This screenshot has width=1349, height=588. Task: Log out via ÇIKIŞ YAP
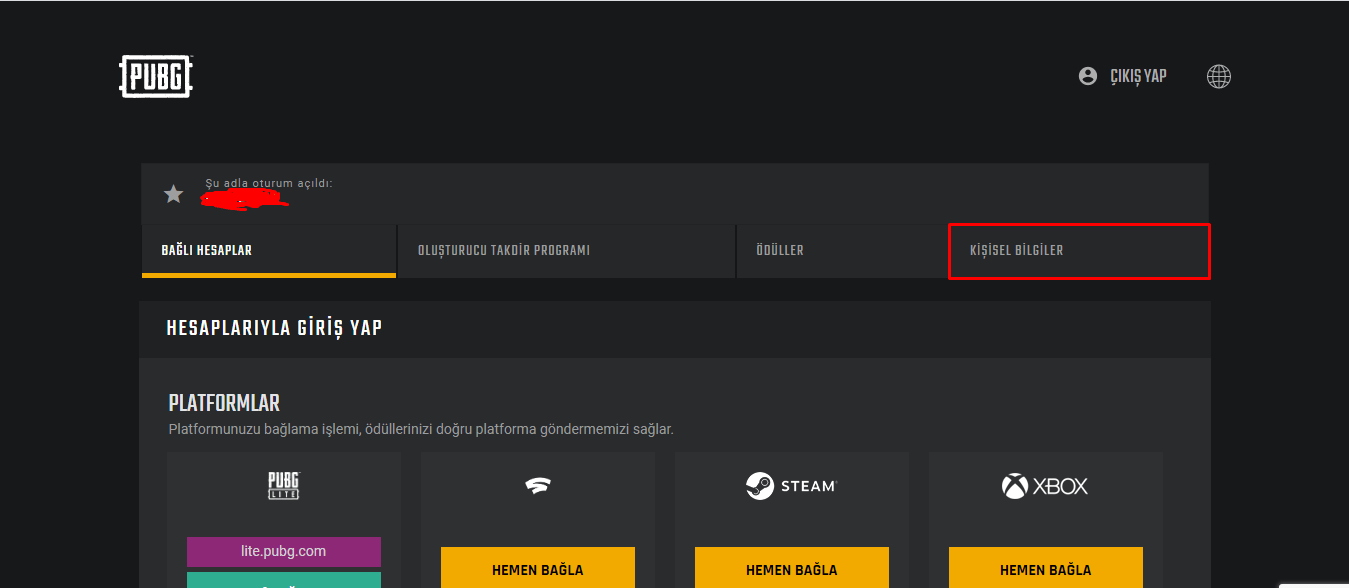click(1138, 76)
